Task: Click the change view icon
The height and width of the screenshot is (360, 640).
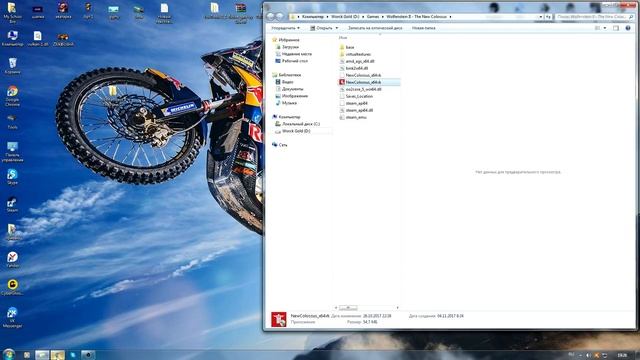Action: click(x=598, y=28)
